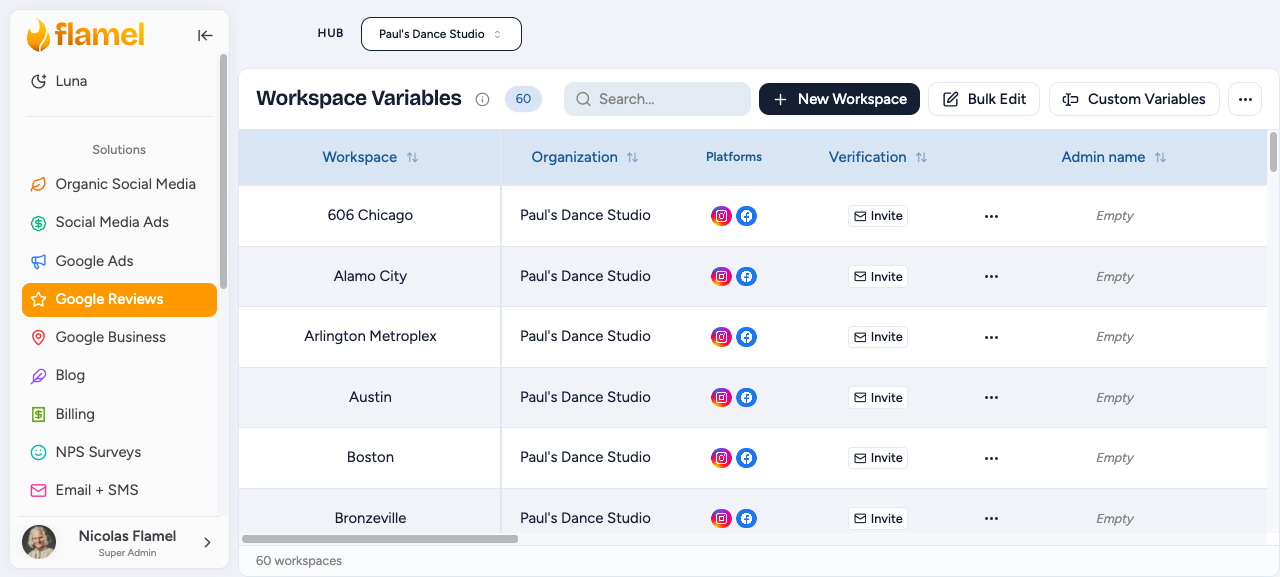Select the 606 Chicago workspace cell
1280x577 pixels.
(x=370, y=216)
